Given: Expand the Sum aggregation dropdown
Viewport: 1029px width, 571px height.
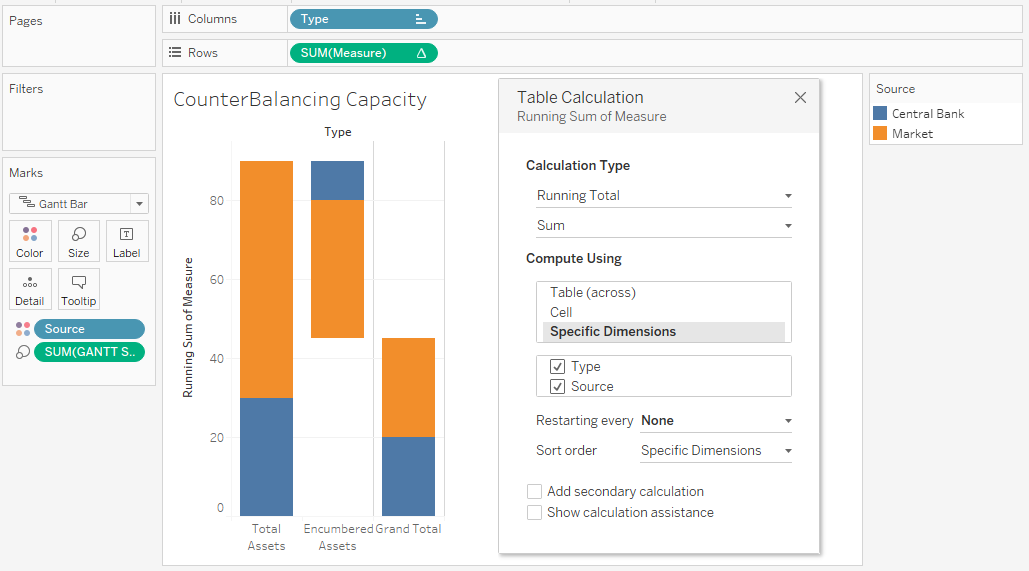Looking at the screenshot, I should pos(663,226).
